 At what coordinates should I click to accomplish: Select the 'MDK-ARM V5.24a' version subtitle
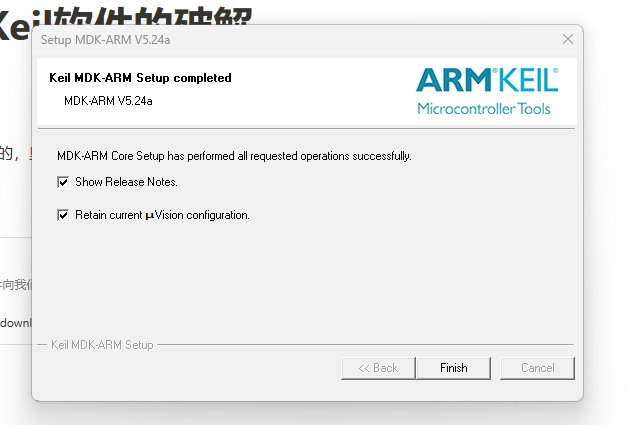click(108, 101)
